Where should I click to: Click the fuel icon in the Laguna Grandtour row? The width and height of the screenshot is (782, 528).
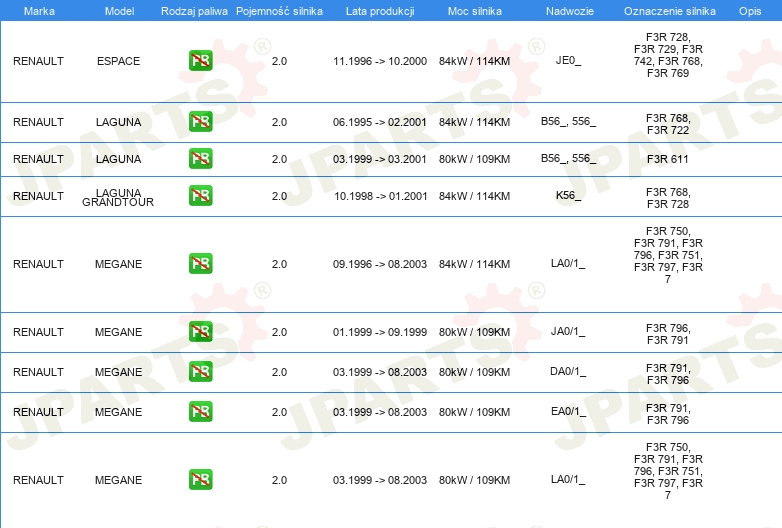pyautogui.click(x=200, y=196)
